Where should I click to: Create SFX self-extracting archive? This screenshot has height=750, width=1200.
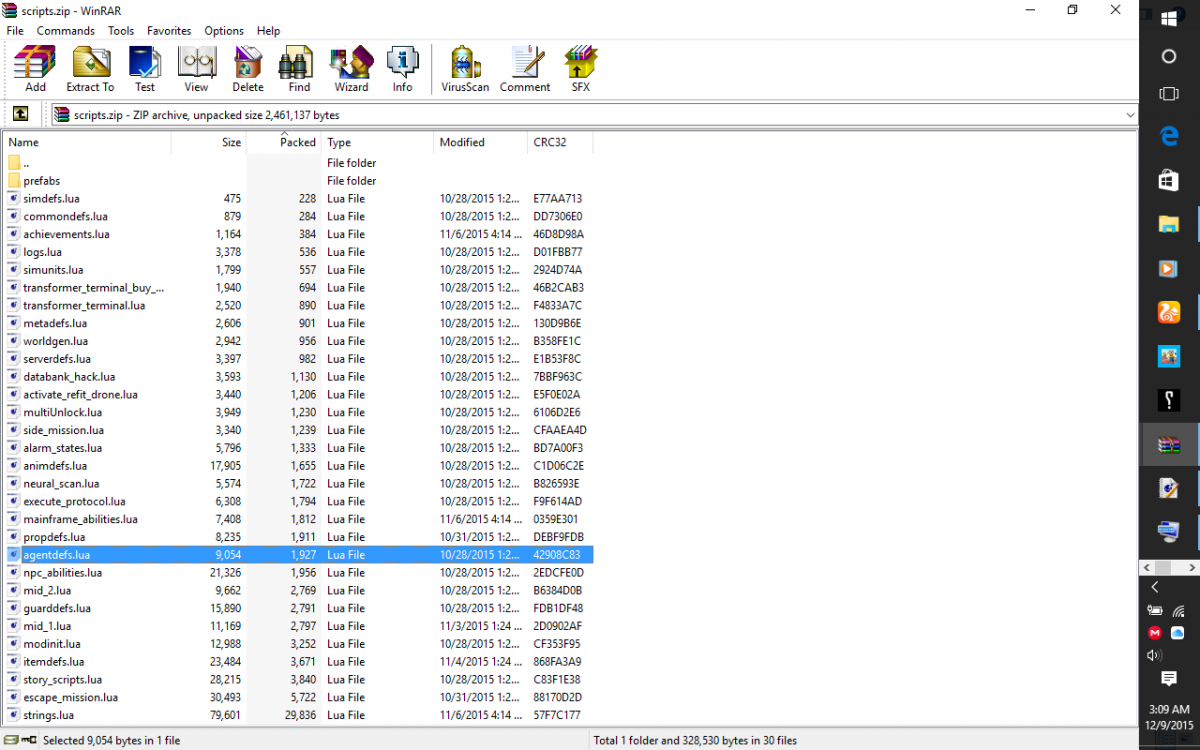point(581,69)
